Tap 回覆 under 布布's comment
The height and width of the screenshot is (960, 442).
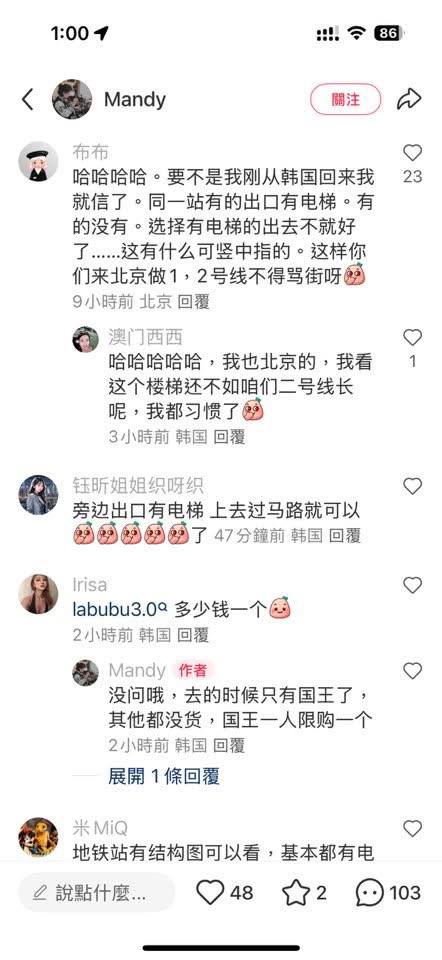click(193, 302)
